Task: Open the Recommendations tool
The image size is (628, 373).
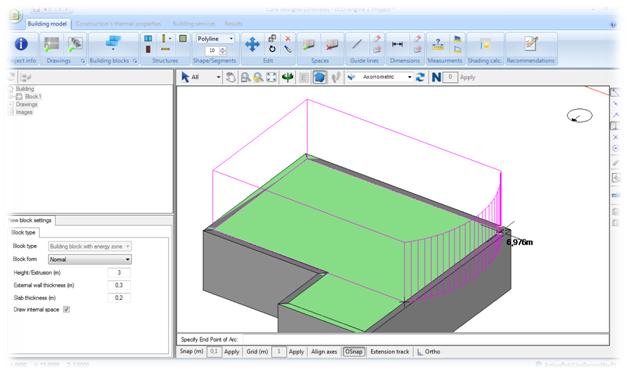Action: tap(531, 43)
